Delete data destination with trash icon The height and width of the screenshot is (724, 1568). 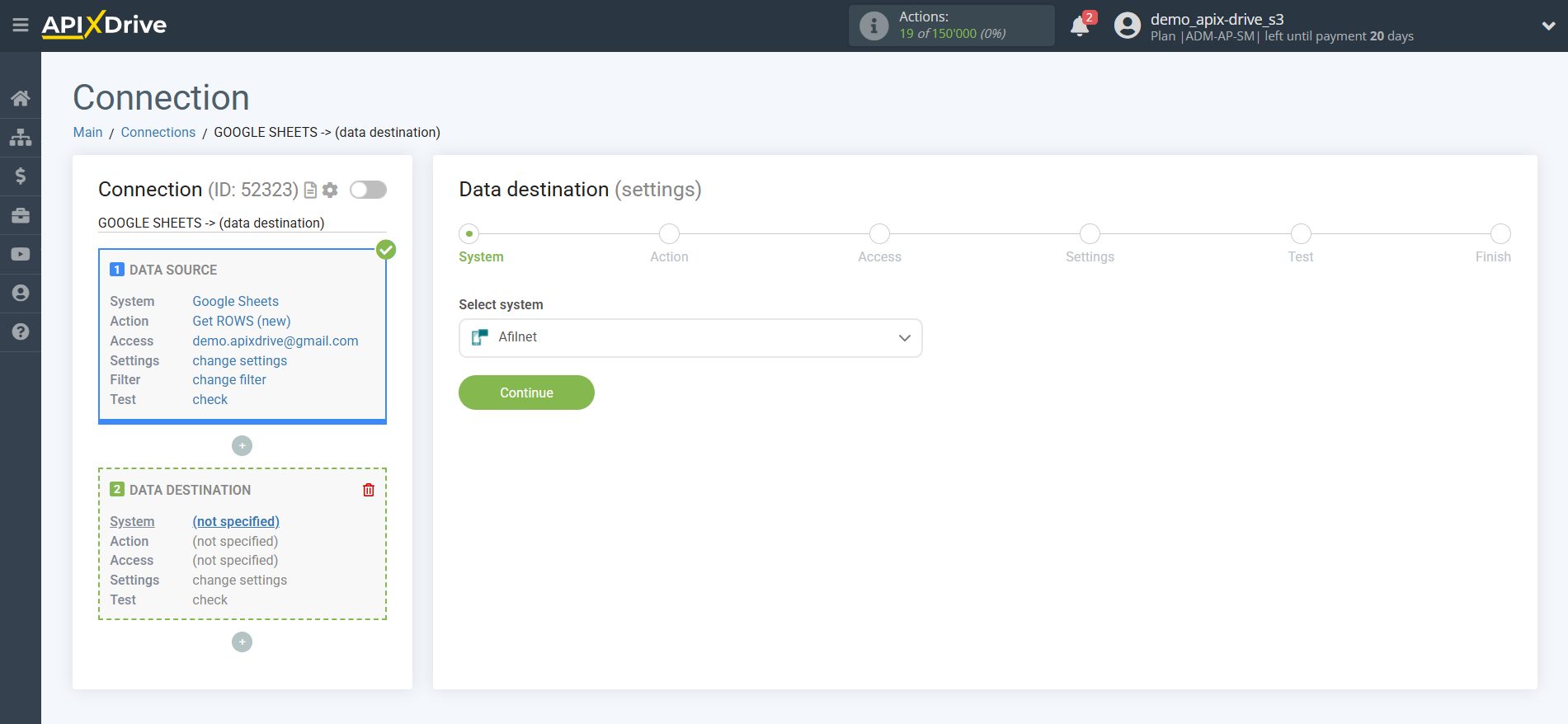coord(369,490)
